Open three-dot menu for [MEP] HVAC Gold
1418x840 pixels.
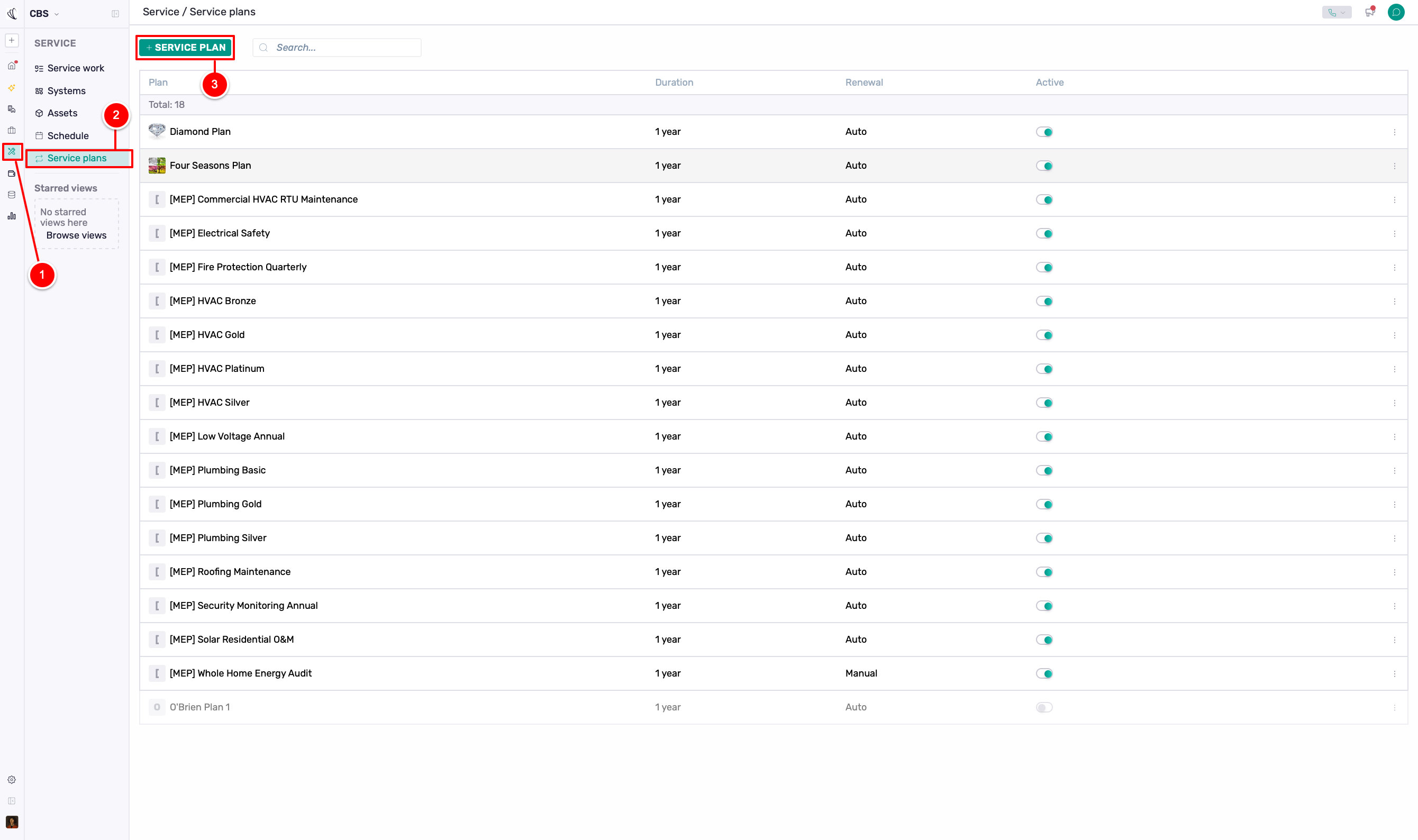click(x=1394, y=335)
